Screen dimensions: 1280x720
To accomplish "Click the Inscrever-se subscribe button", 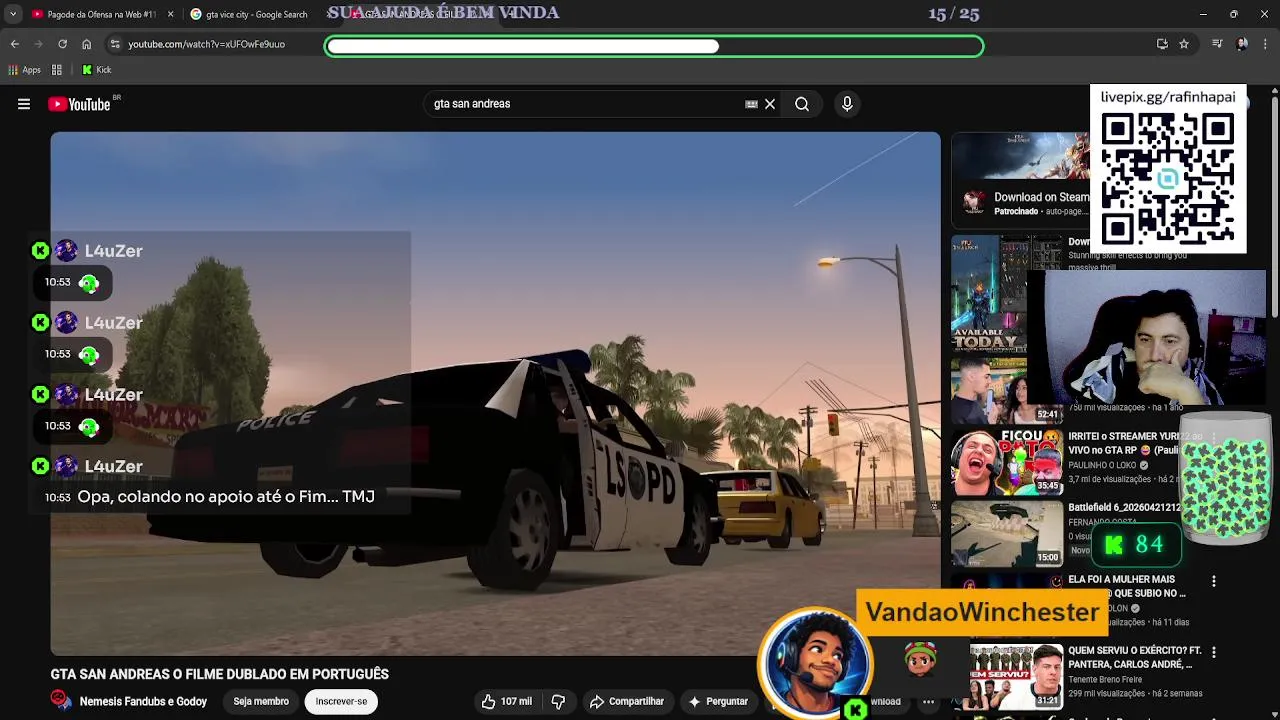I will 341,702.
